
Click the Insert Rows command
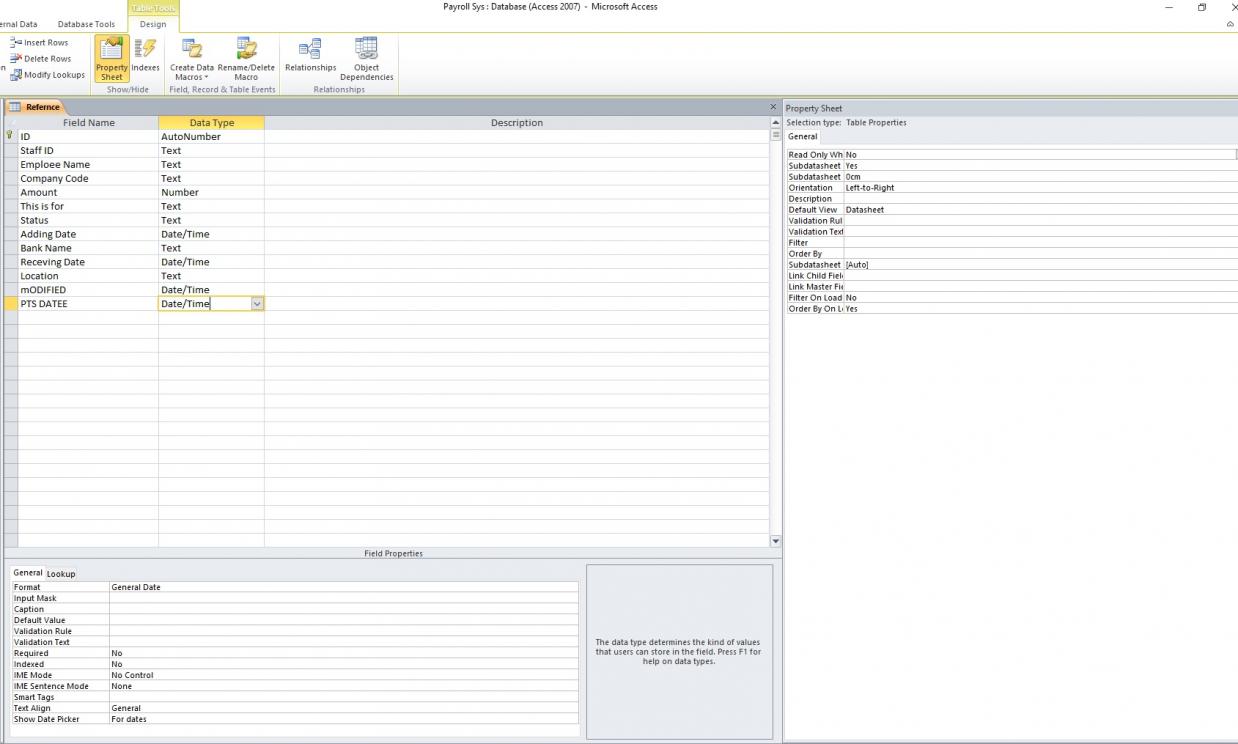tap(39, 43)
